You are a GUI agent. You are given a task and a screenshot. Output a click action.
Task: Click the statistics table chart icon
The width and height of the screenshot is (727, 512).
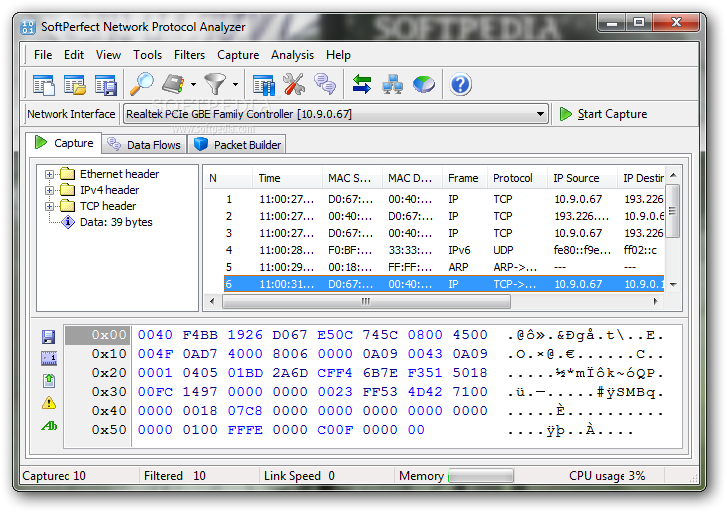coord(264,85)
